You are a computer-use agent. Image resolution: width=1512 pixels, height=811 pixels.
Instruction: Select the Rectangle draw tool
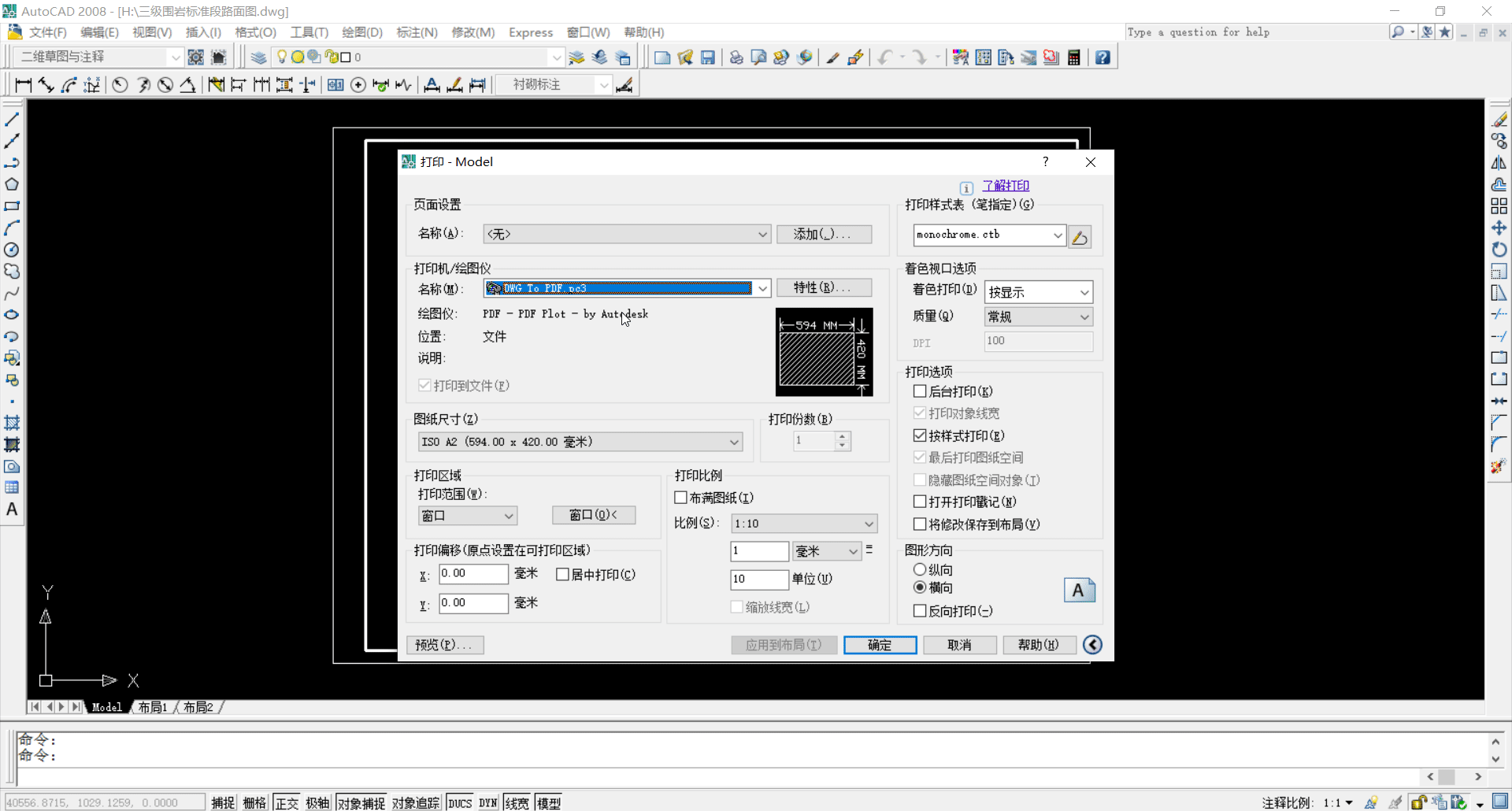[x=12, y=206]
